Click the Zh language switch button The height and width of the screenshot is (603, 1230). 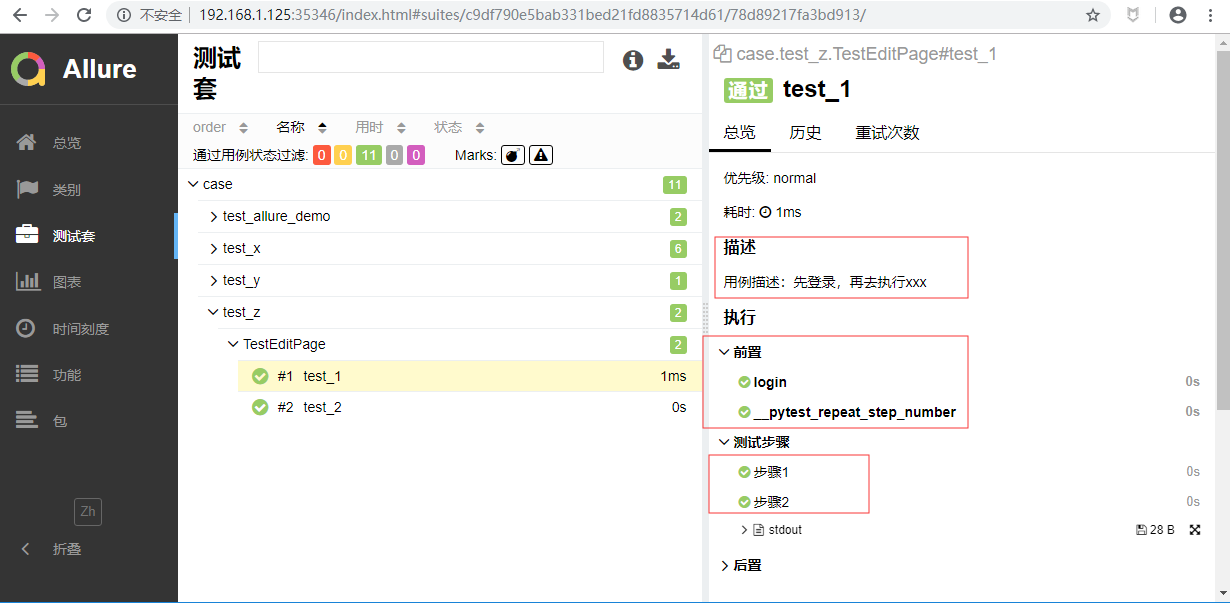pyautogui.click(x=88, y=512)
